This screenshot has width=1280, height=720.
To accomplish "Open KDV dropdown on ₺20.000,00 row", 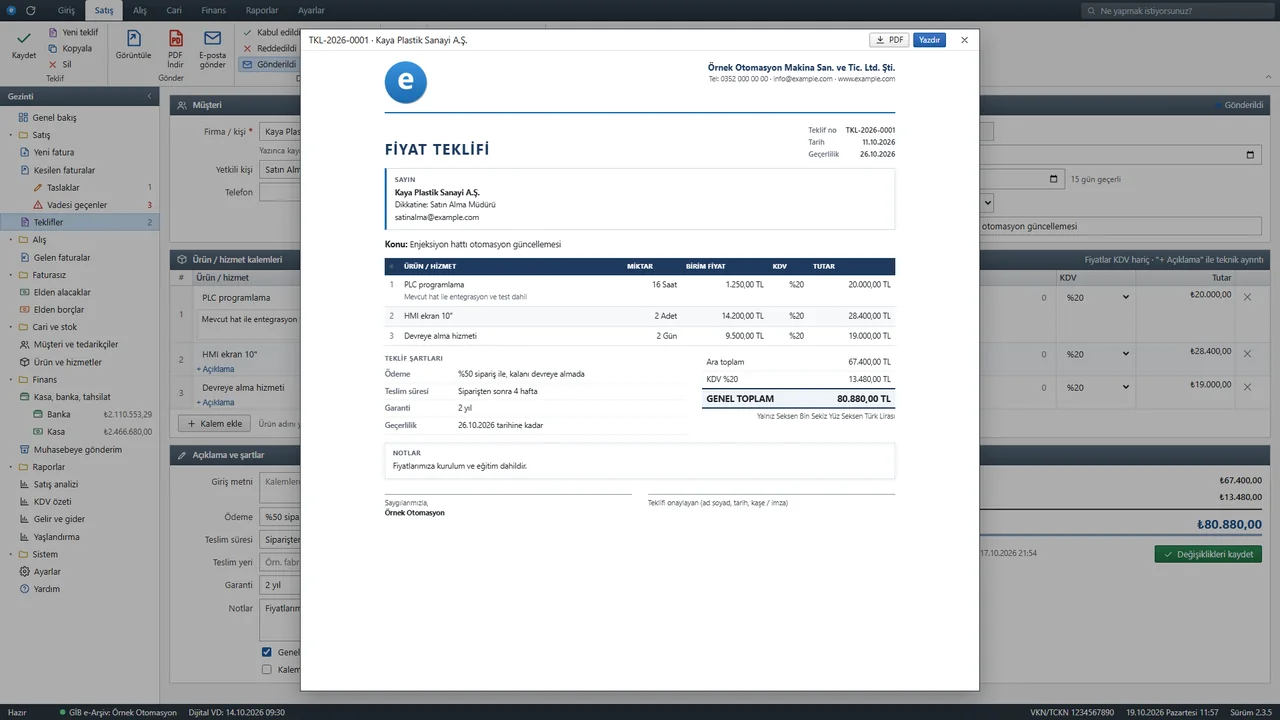I will (x=1097, y=297).
